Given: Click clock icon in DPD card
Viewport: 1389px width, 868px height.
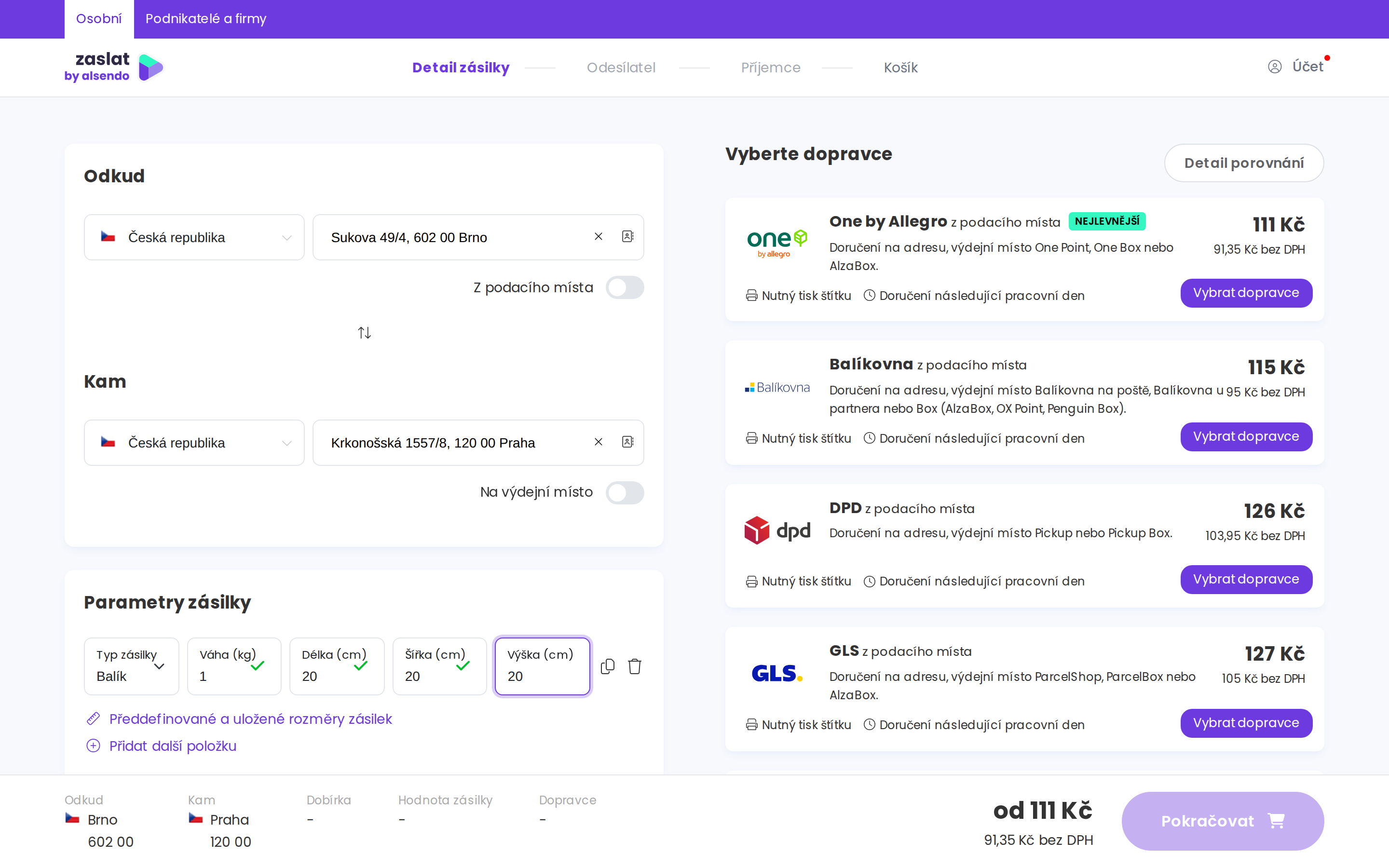Looking at the screenshot, I should point(870,582).
